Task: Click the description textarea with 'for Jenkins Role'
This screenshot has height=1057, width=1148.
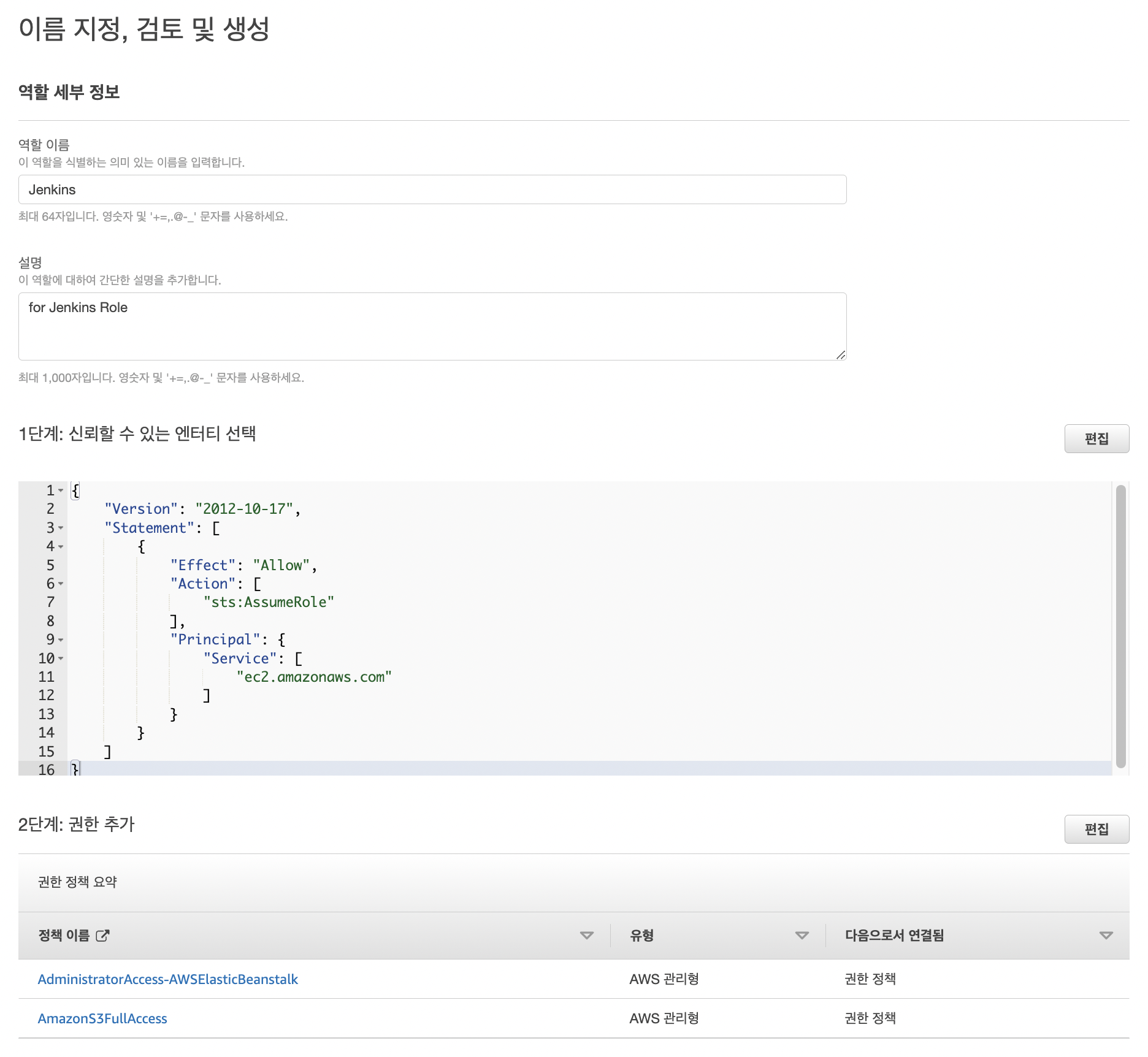Action: (432, 326)
